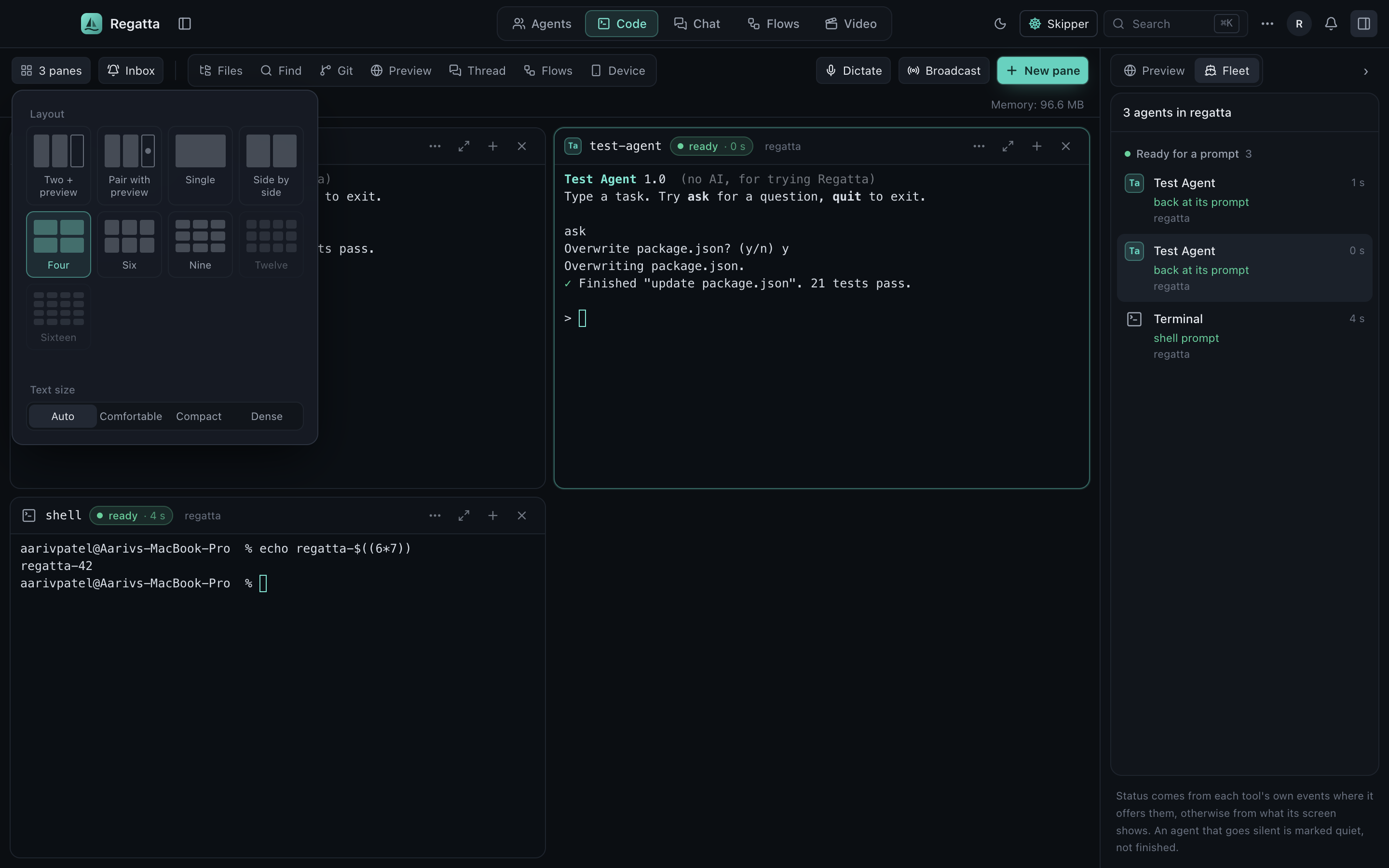Select the Six layout

[129, 244]
